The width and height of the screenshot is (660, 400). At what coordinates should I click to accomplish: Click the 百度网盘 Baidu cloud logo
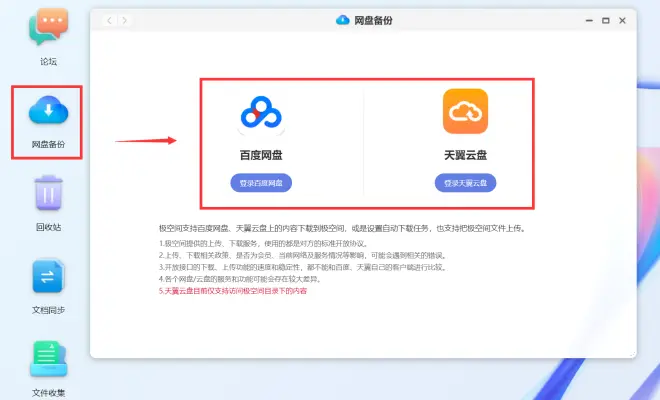[x=261, y=114]
